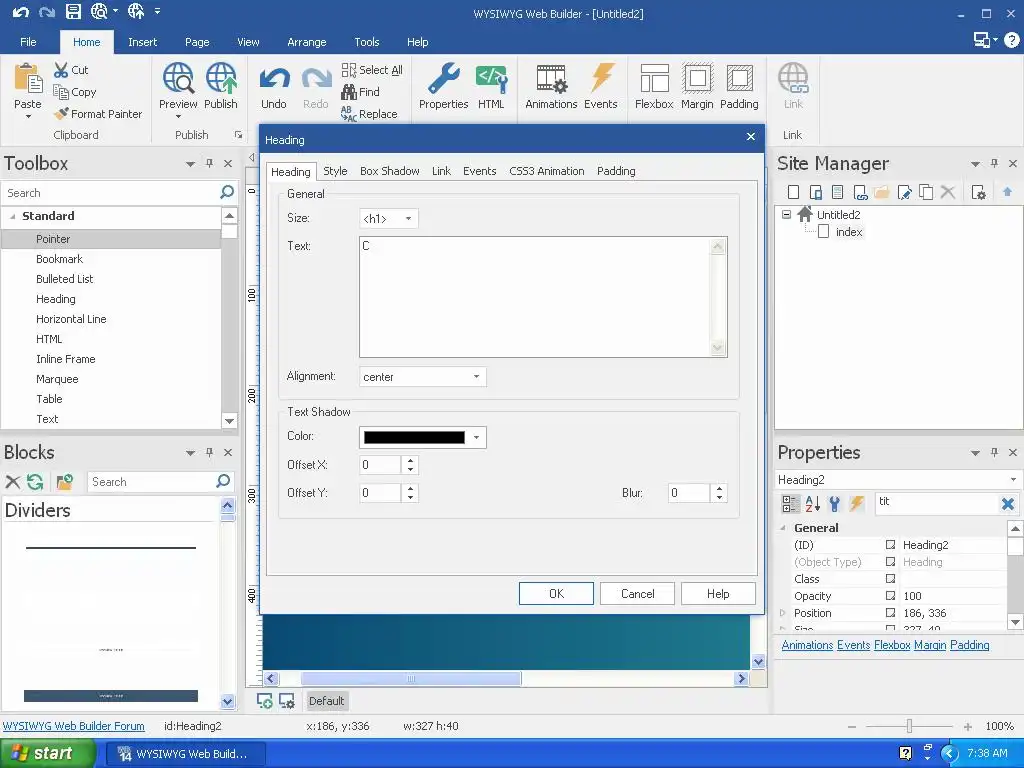Open the File menu

[x=28, y=42]
